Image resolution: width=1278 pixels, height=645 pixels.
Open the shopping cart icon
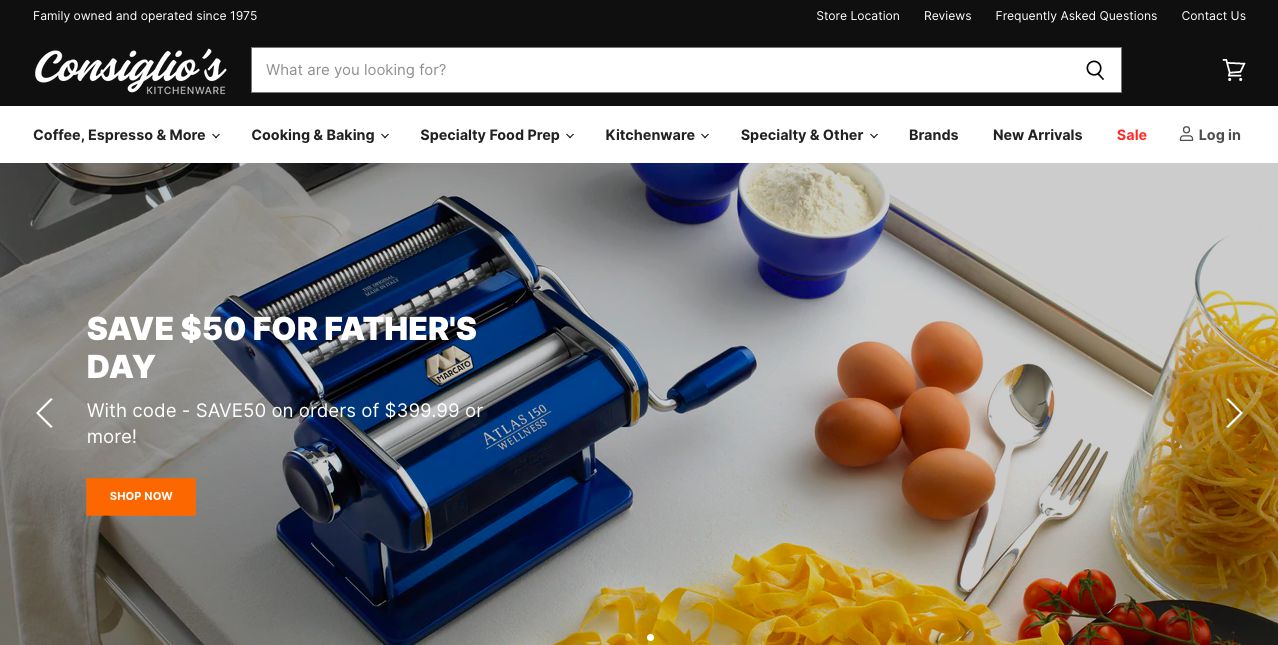click(x=1234, y=70)
